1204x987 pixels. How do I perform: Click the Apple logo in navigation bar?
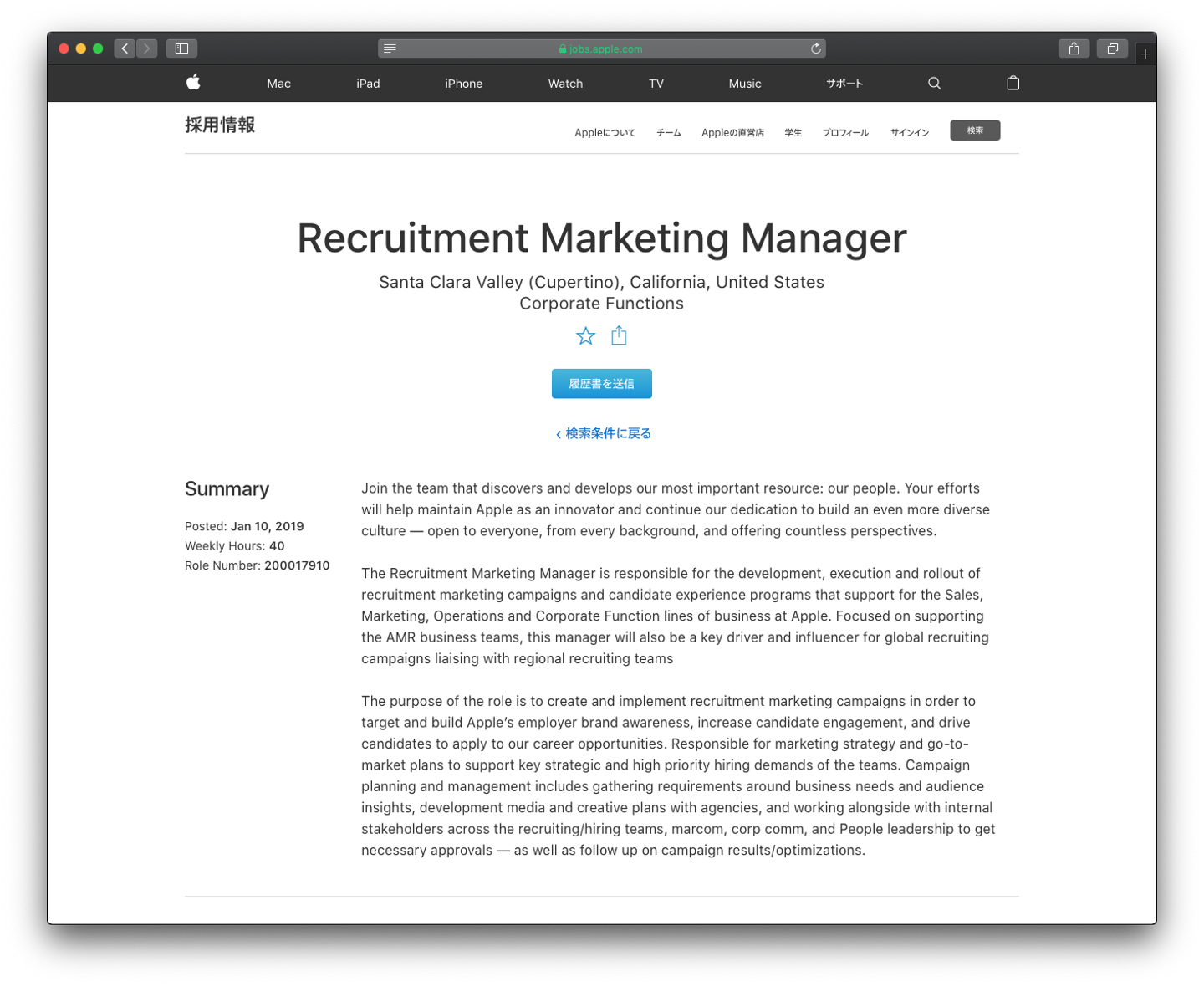(193, 82)
